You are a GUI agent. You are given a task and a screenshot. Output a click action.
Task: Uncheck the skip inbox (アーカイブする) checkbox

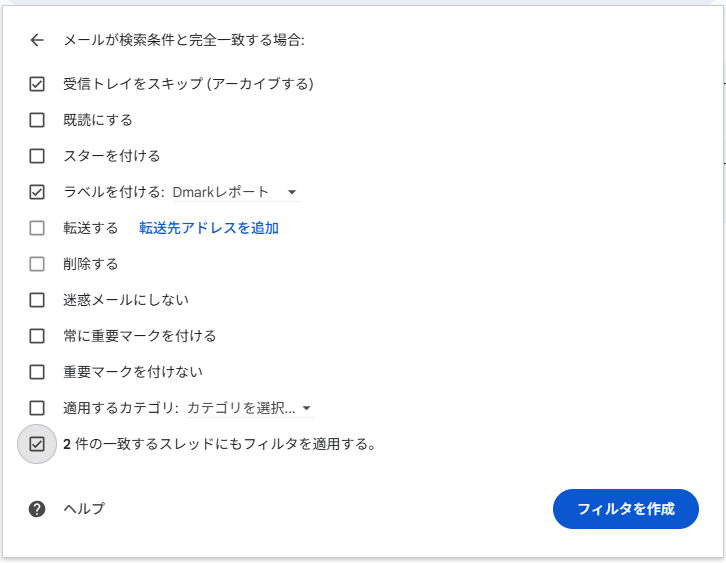(x=37, y=84)
